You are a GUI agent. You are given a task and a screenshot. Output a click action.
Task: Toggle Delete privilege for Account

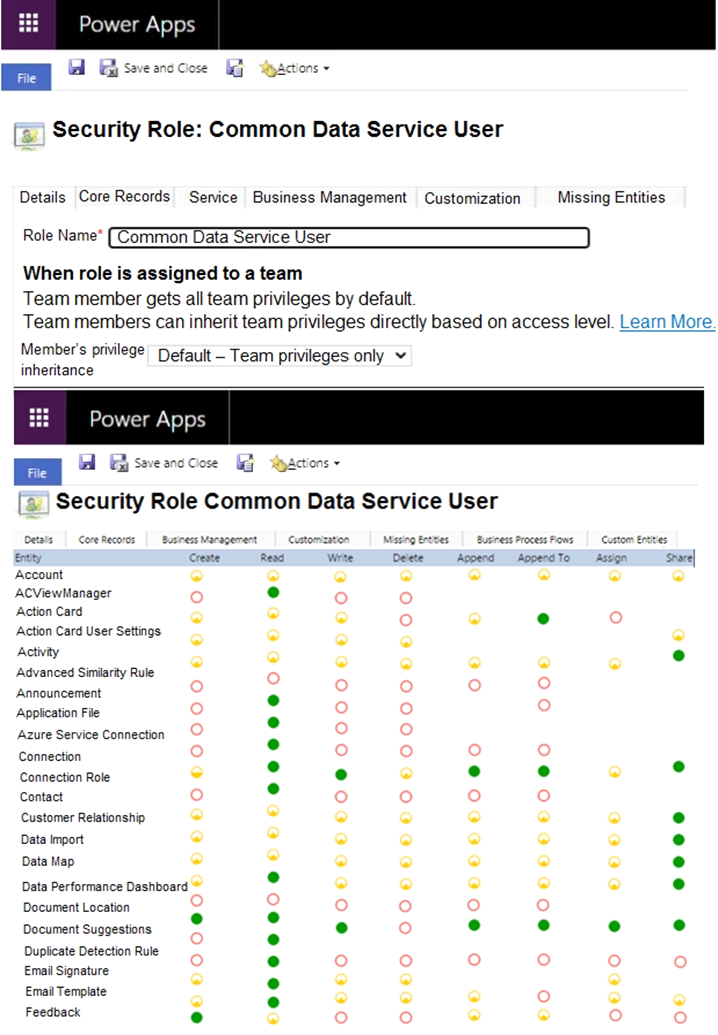pos(406,576)
